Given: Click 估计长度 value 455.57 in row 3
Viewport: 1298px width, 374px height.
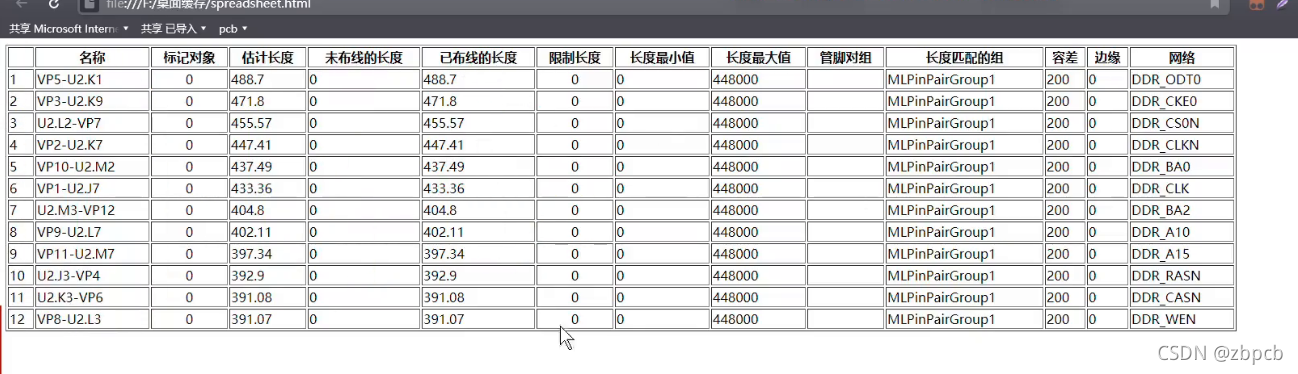Looking at the screenshot, I should (x=267, y=123).
